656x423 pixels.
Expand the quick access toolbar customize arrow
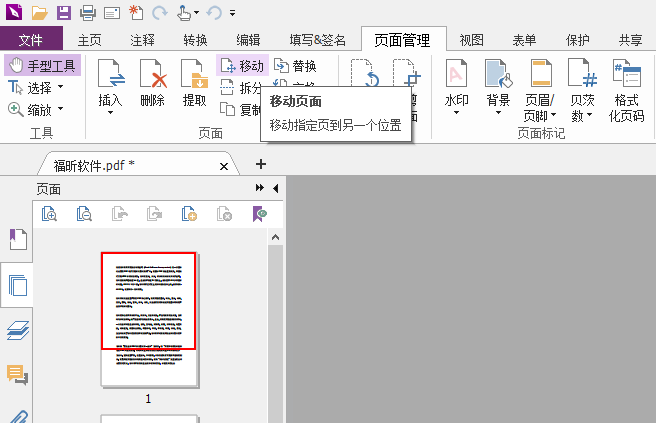pos(233,13)
